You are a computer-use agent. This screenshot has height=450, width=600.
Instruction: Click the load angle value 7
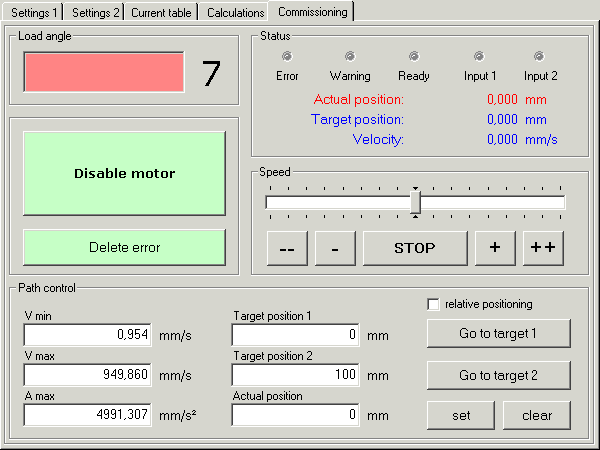(211, 73)
